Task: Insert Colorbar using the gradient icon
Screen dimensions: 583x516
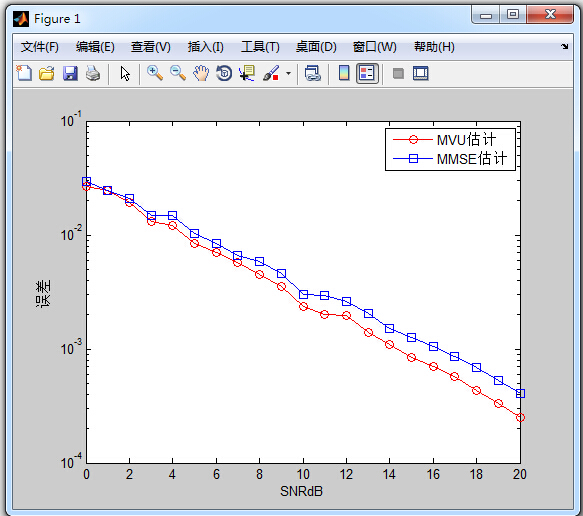Action: pyautogui.click(x=344, y=73)
